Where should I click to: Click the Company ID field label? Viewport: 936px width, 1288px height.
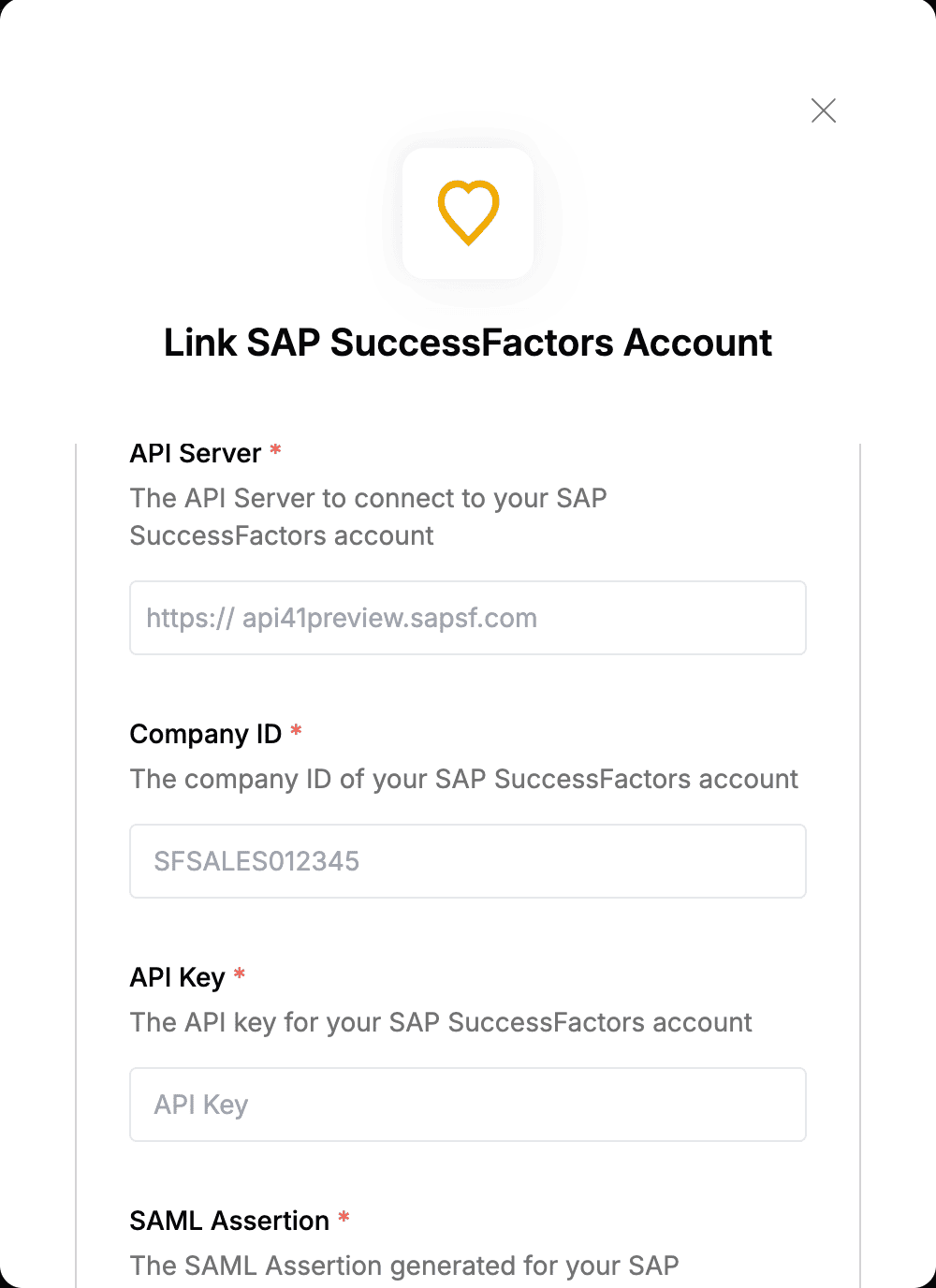206,734
